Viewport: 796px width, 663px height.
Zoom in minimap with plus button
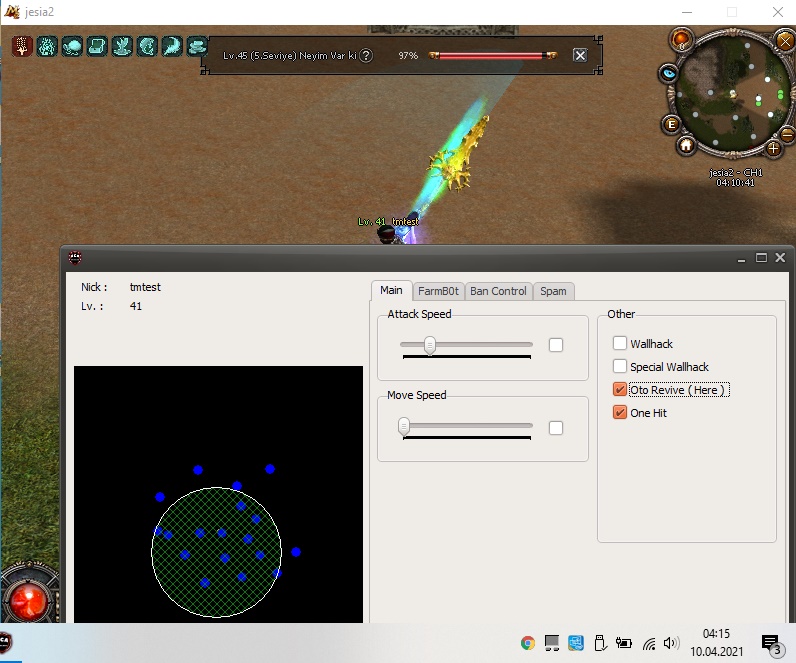tap(773, 148)
